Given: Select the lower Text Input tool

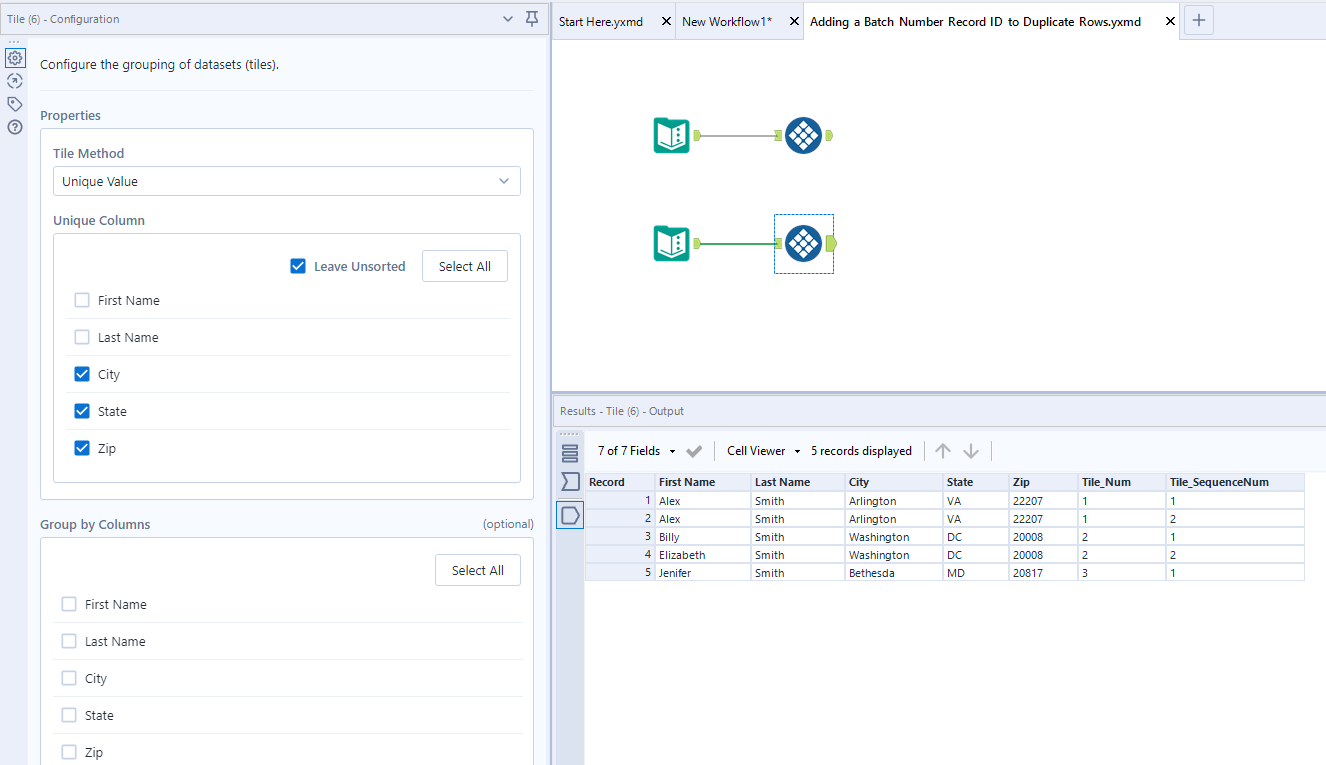Looking at the screenshot, I should 671,243.
